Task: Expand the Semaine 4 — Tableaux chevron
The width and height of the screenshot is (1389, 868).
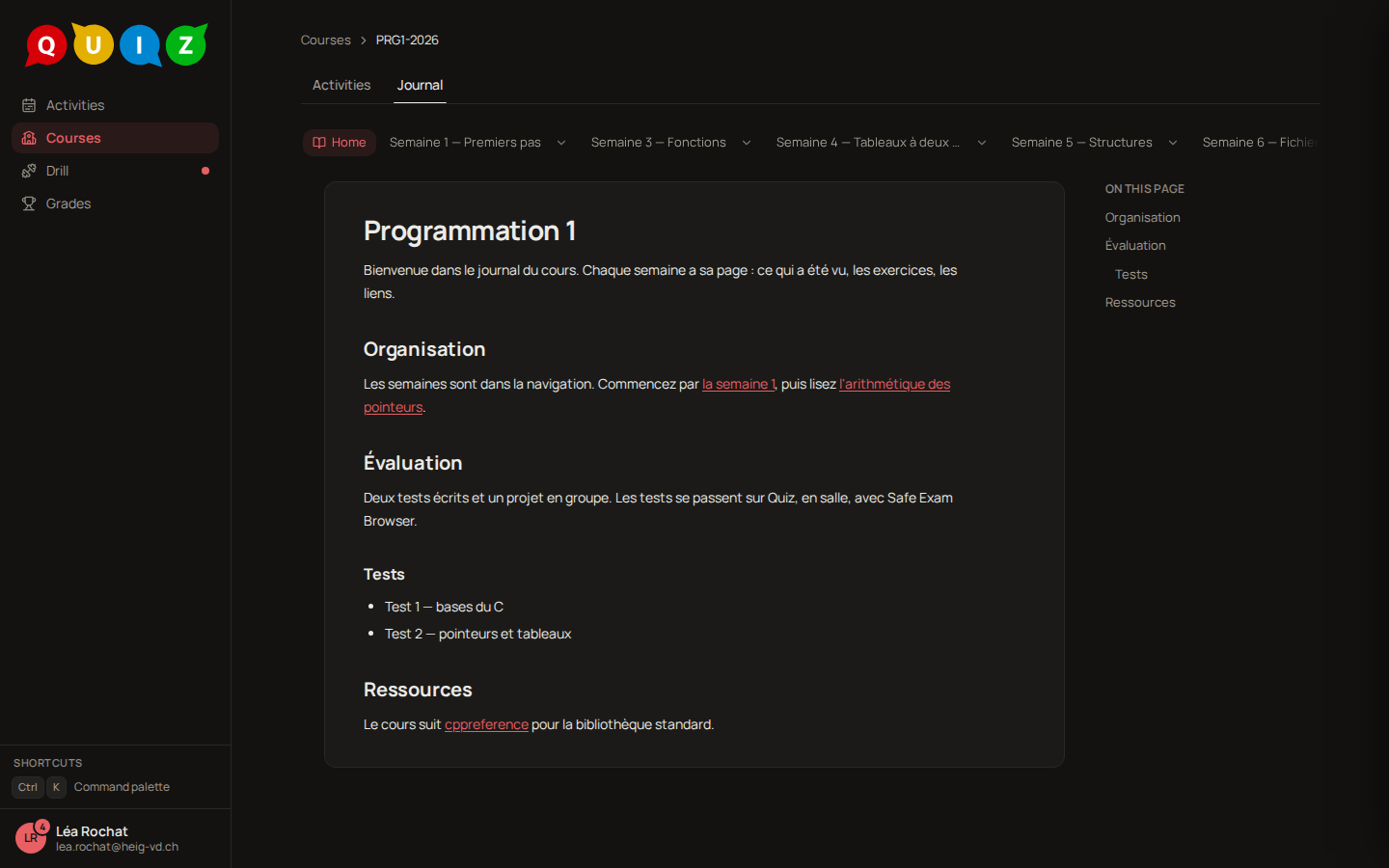Action: pyautogui.click(x=982, y=143)
